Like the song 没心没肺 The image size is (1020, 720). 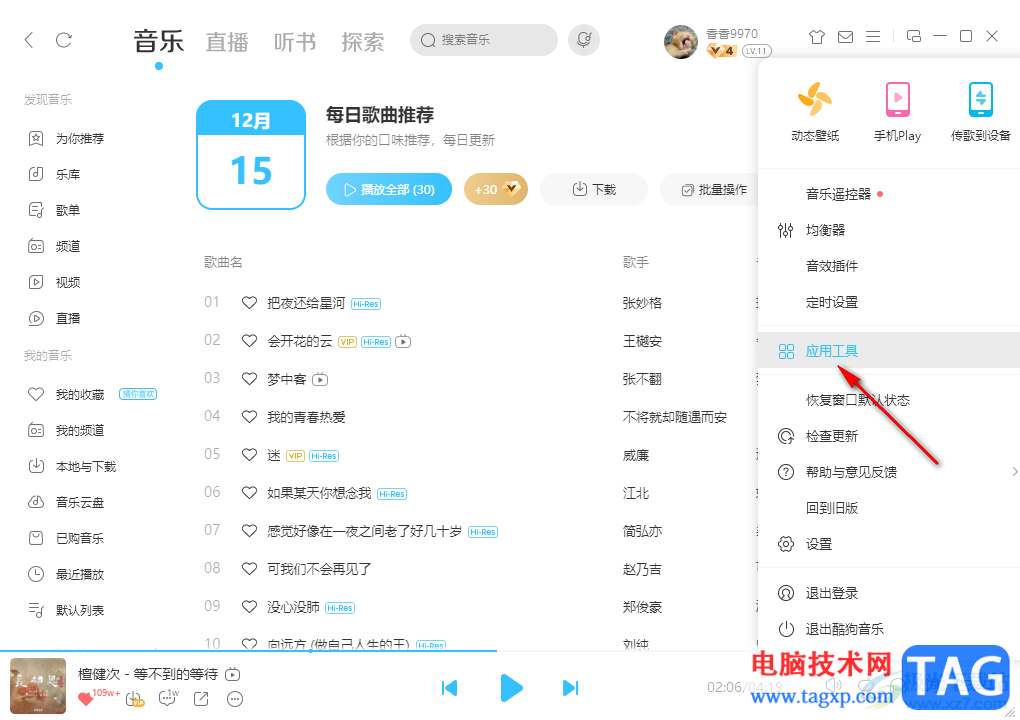click(249, 607)
